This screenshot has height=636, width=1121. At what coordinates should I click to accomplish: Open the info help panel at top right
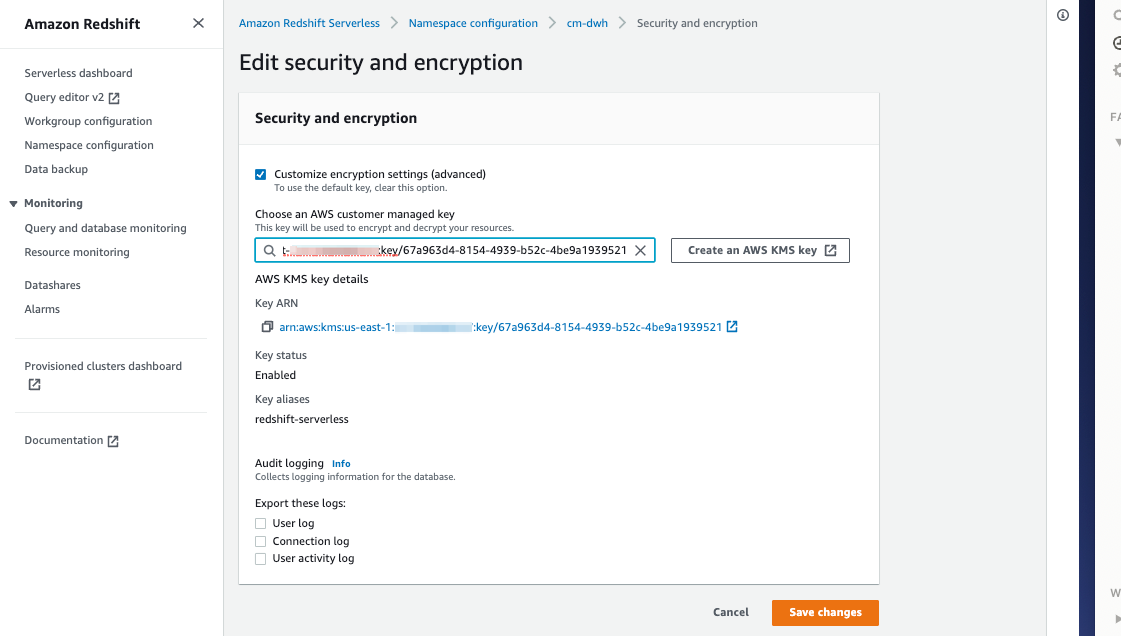pyautogui.click(x=1062, y=15)
